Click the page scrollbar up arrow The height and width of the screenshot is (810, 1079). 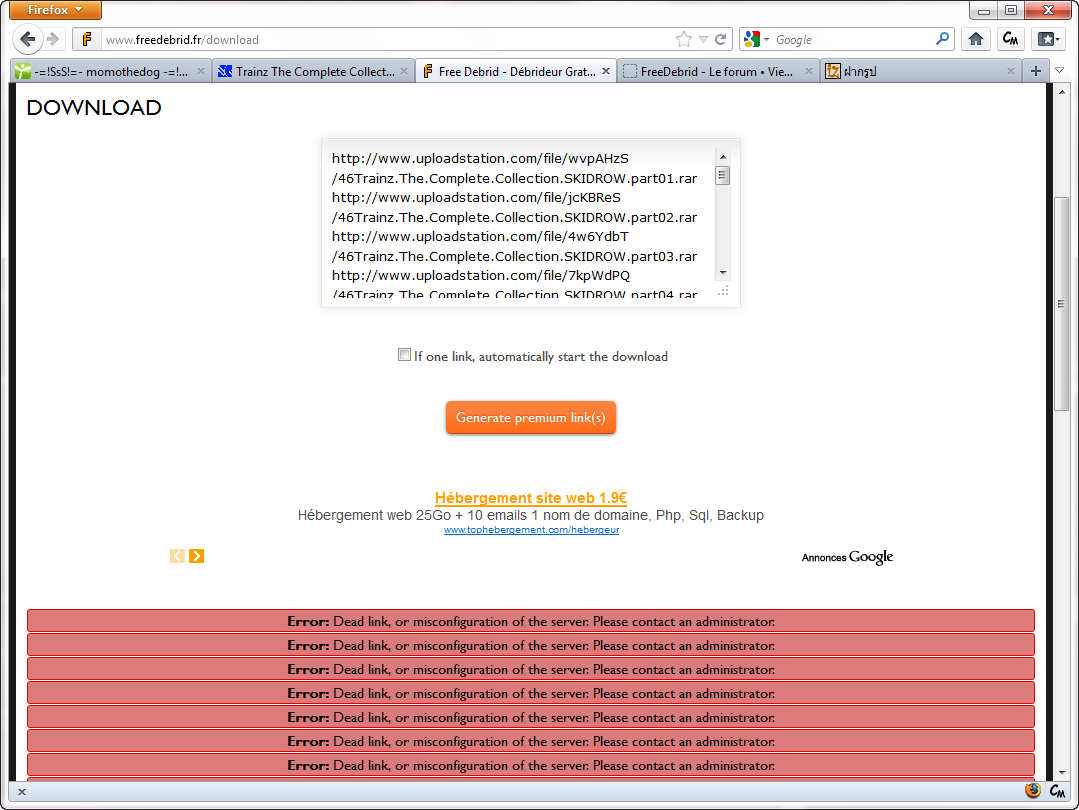[x=1062, y=92]
